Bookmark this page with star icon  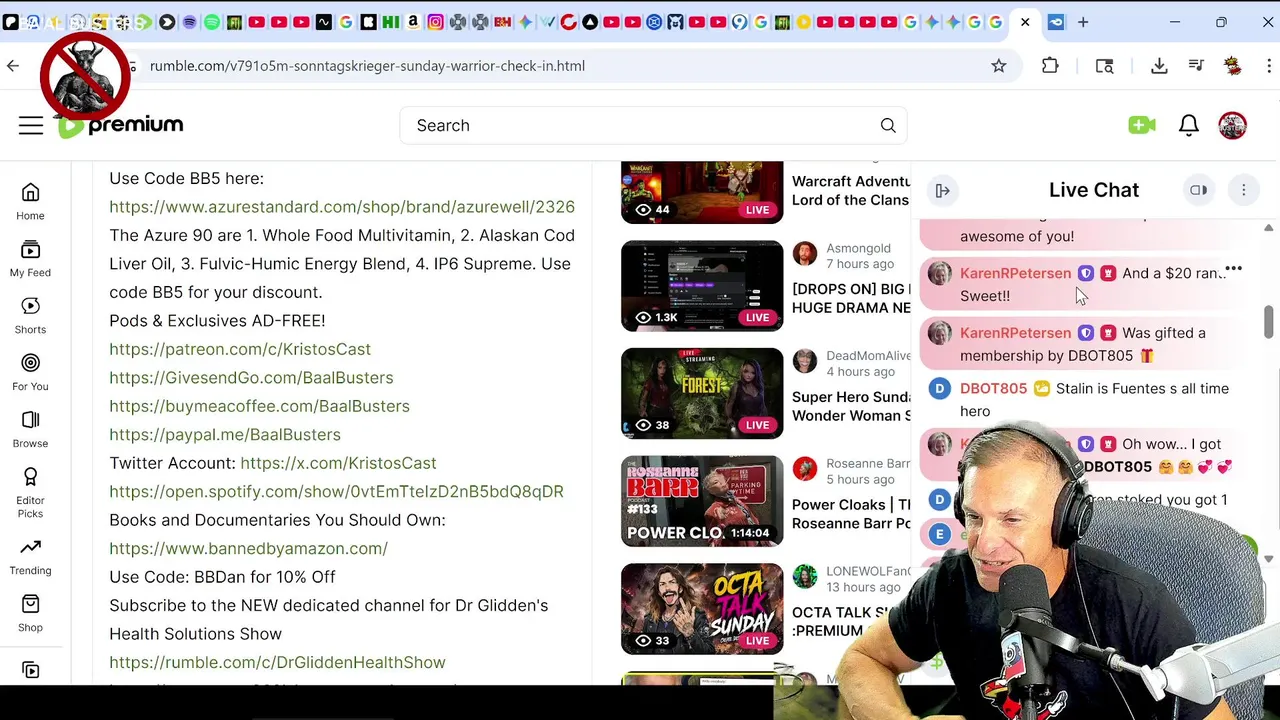pos(998,66)
